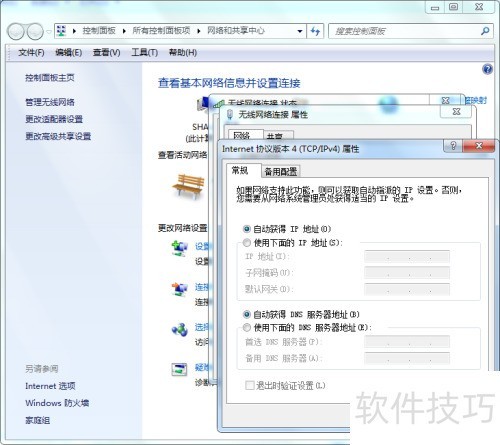Click the back navigation arrow button
This screenshot has width=500, height=445.
(16, 32)
